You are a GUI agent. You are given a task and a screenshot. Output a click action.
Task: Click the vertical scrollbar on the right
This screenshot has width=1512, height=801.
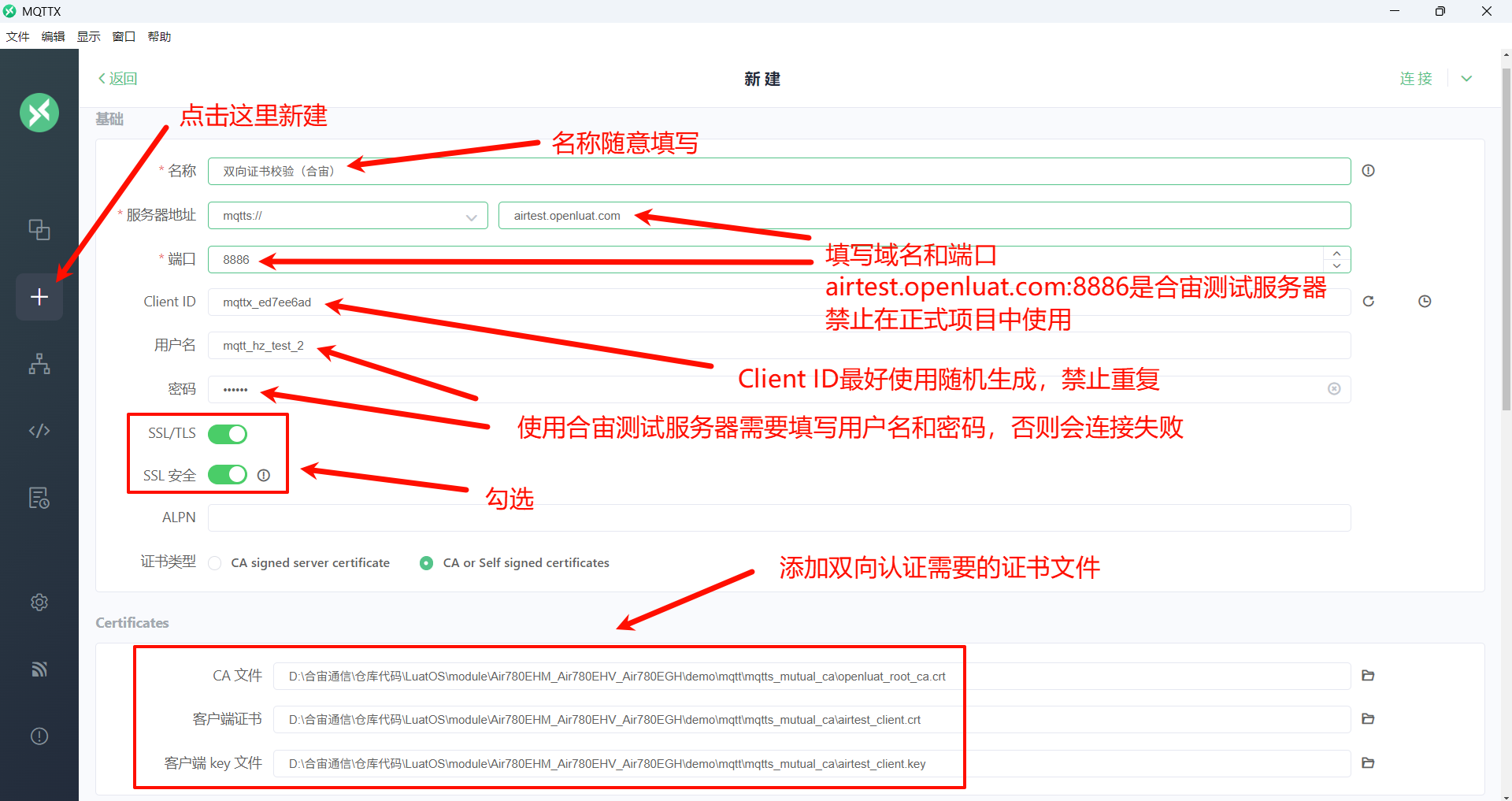click(x=1506, y=239)
